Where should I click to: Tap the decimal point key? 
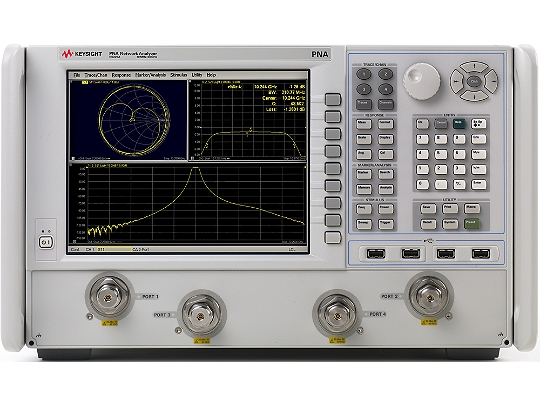click(x=440, y=184)
